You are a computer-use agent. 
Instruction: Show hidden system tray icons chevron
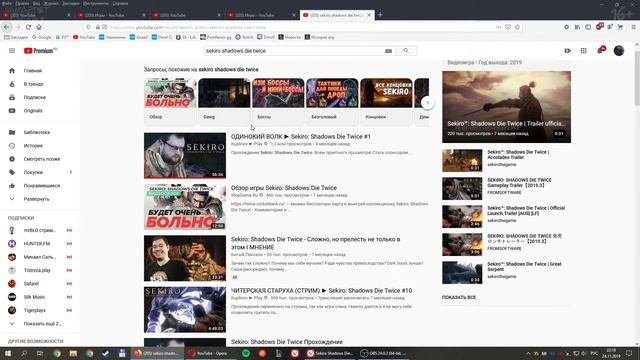coord(528,353)
